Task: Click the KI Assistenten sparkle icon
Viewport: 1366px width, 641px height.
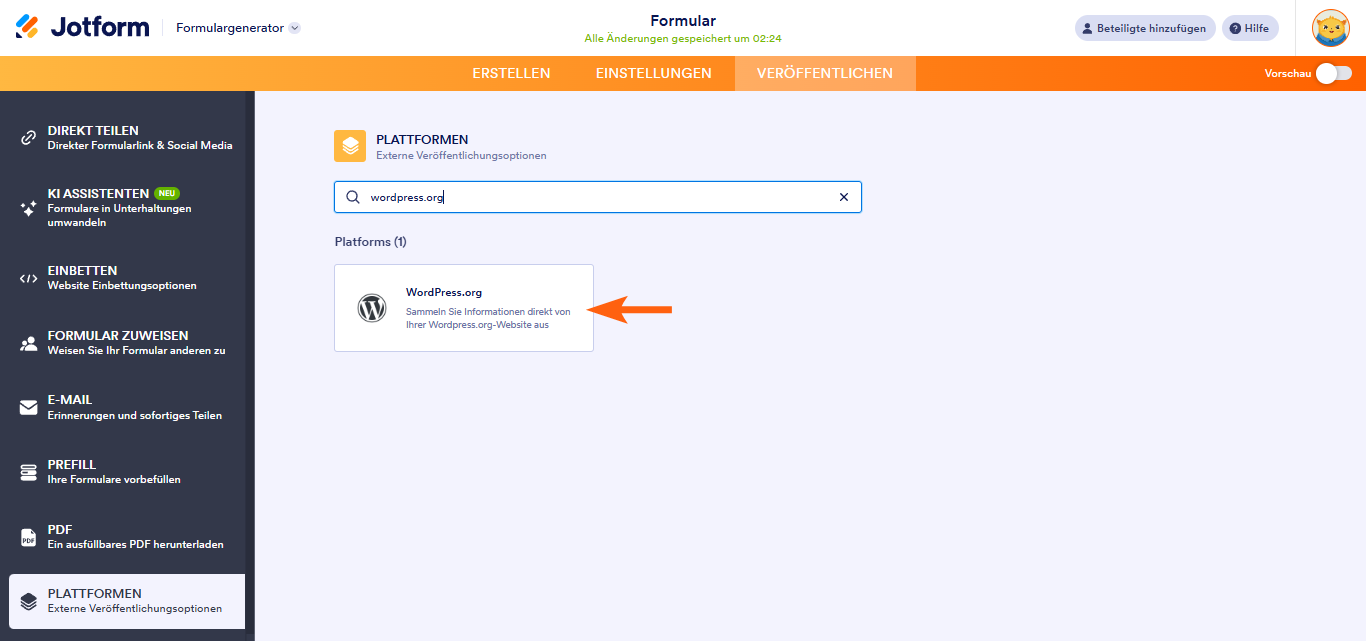Action: 29,208
